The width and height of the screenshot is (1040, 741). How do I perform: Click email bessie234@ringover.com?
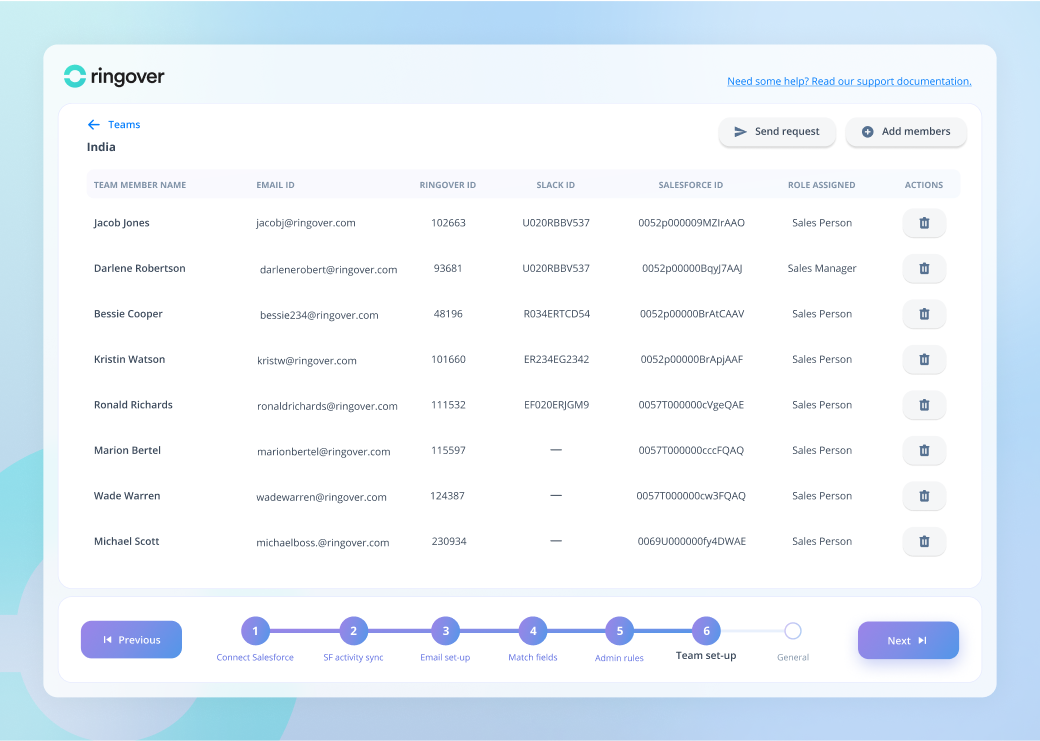(x=319, y=315)
